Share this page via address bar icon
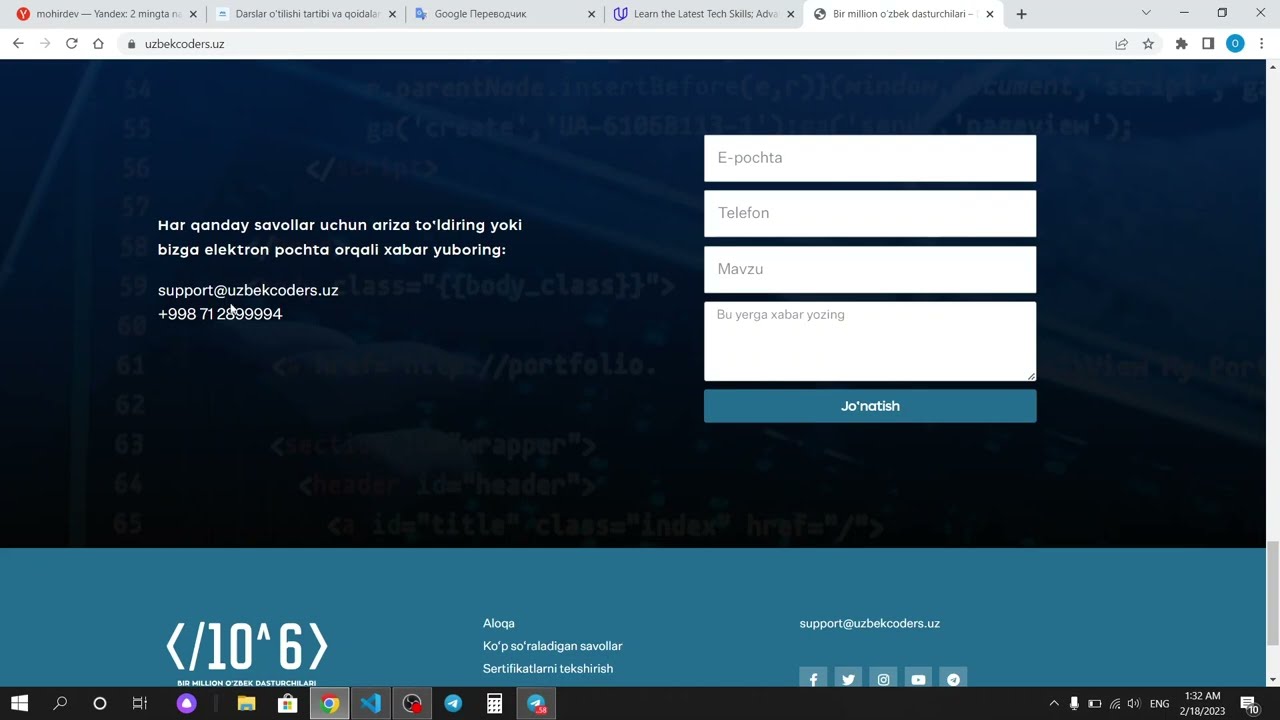This screenshot has width=1280, height=720. point(1121,44)
